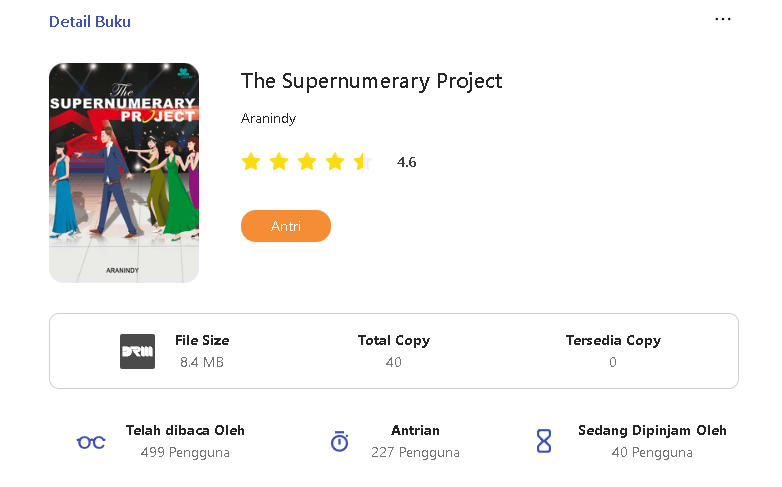Select the third rating star
782x487 pixels.
pos(307,162)
